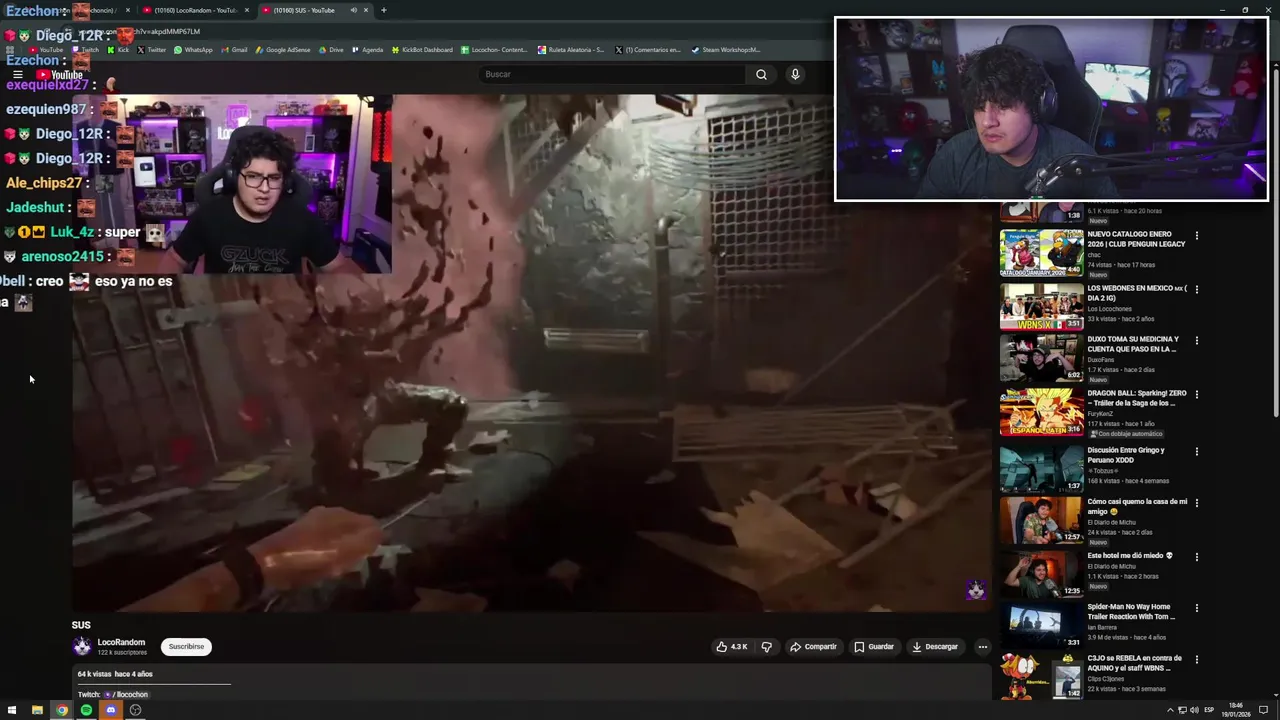Click 'Con doblaje automático' badge
Image resolution: width=1280 pixels, height=720 pixels.
click(x=1126, y=434)
